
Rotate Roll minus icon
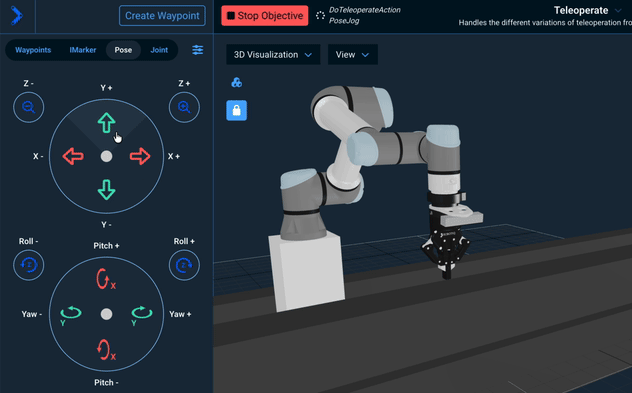[29, 265]
